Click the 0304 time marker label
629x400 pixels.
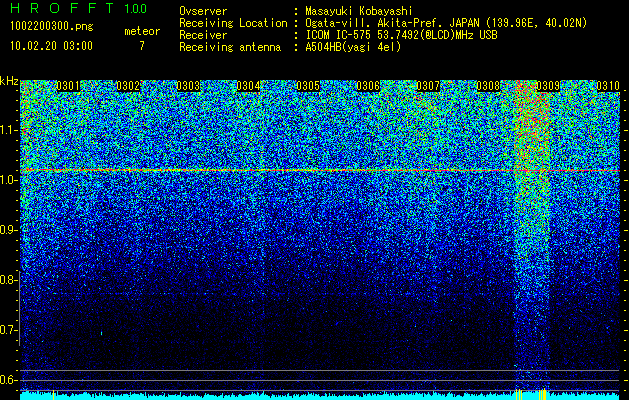click(248, 86)
